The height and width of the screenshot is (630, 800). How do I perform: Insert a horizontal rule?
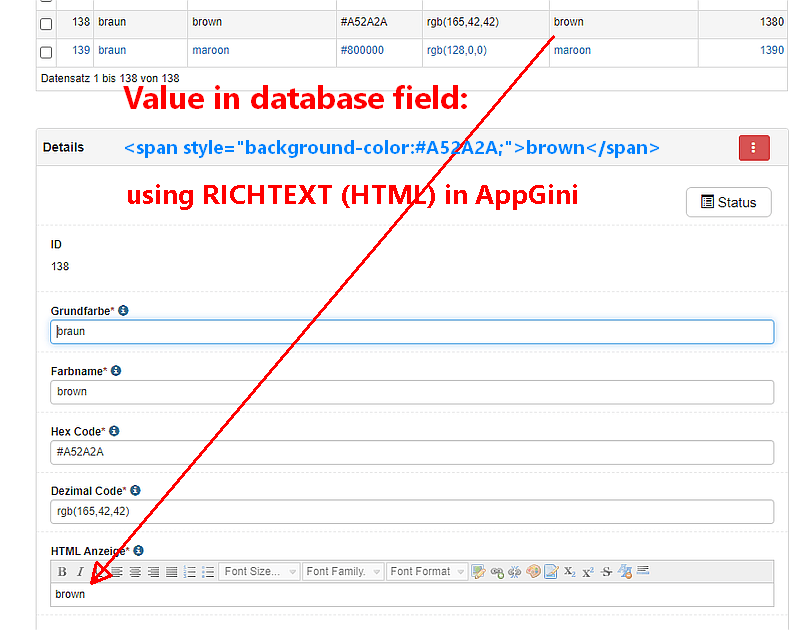[x=643, y=570]
